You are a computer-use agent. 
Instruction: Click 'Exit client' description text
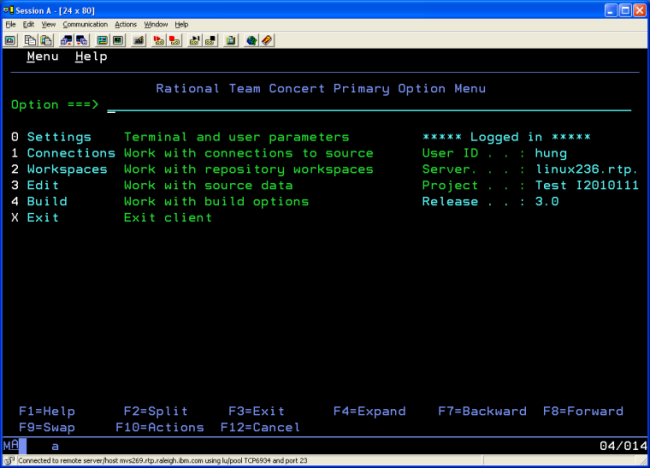168,218
